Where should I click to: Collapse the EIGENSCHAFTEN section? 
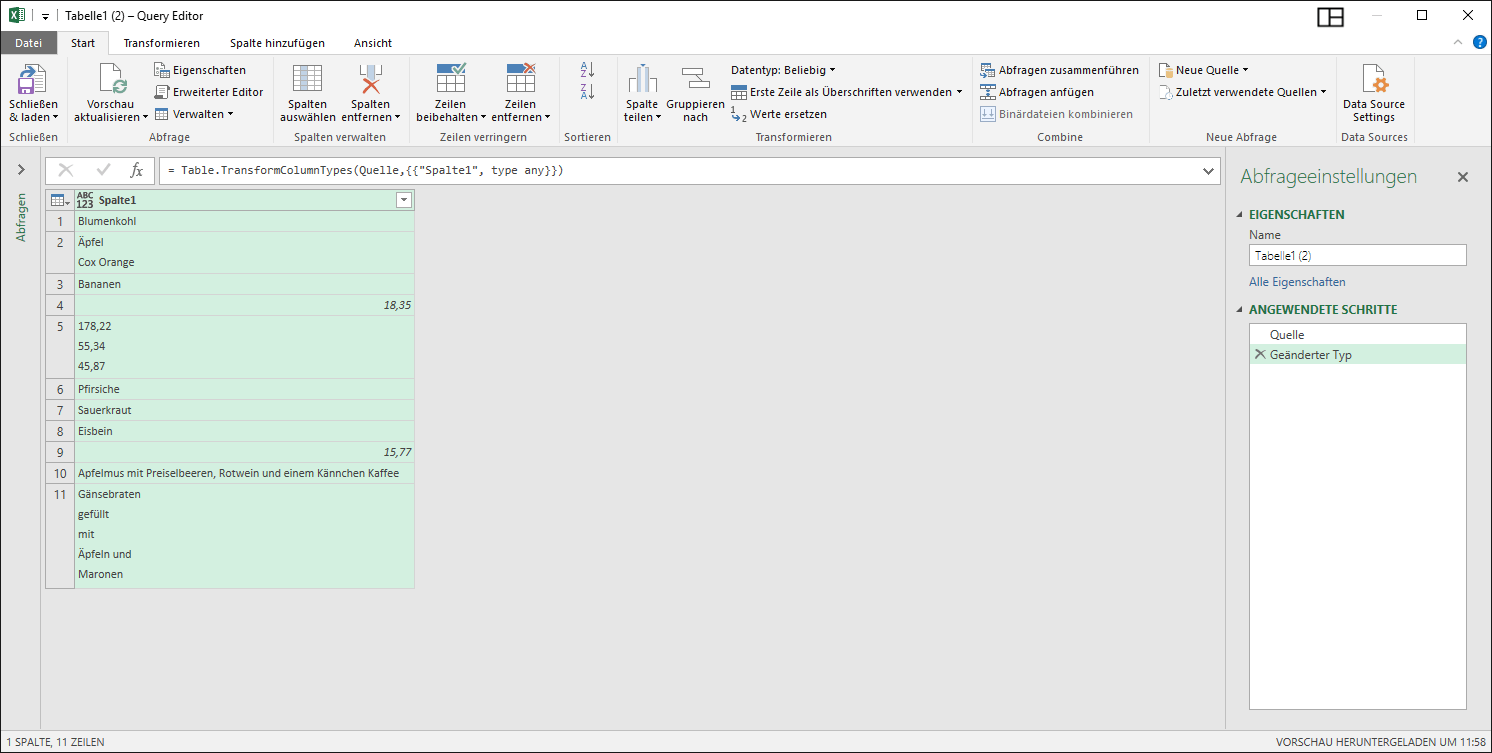click(1241, 215)
